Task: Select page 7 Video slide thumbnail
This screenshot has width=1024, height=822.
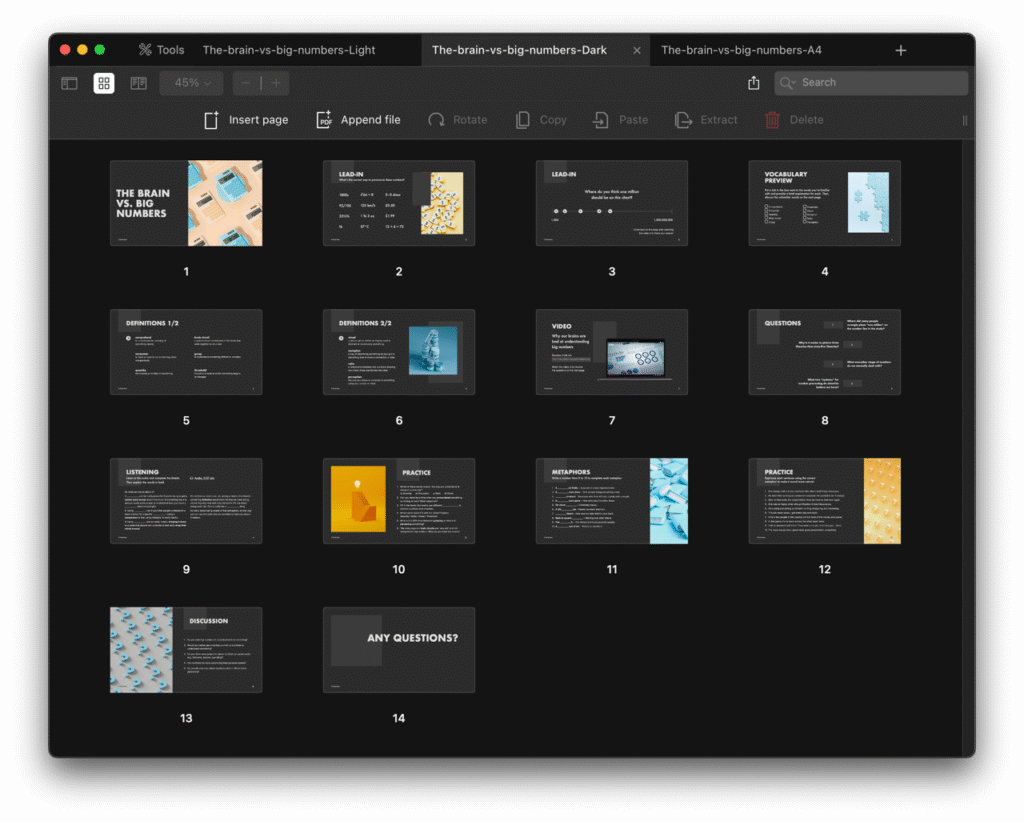Action: coord(611,352)
